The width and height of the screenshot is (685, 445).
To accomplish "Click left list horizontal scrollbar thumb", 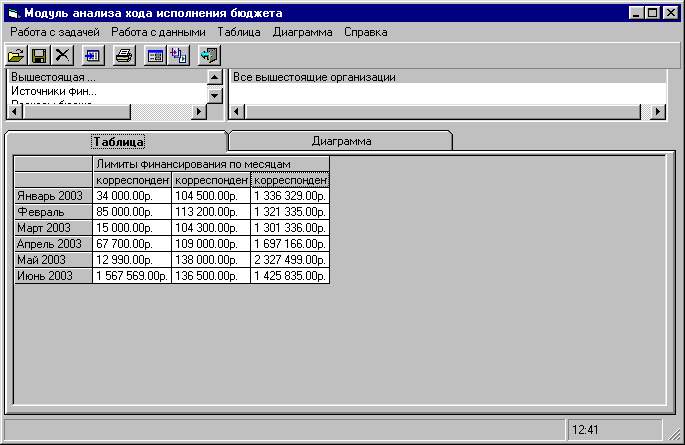I will (x=77, y=112).
